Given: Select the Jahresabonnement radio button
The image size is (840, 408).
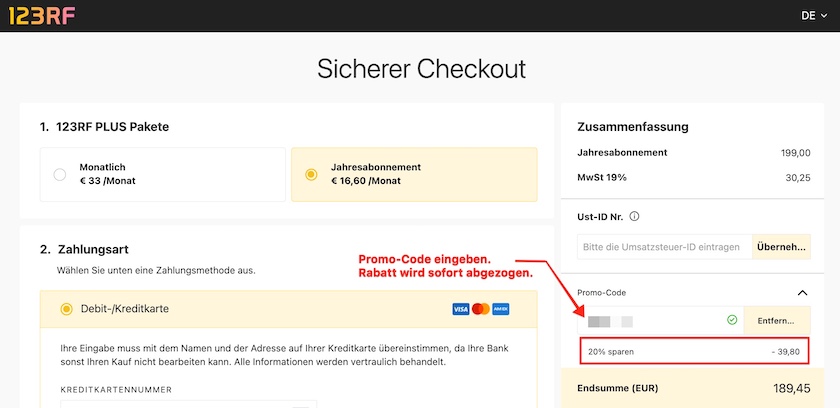Looking at the screenshot, I should coord(311,174).
